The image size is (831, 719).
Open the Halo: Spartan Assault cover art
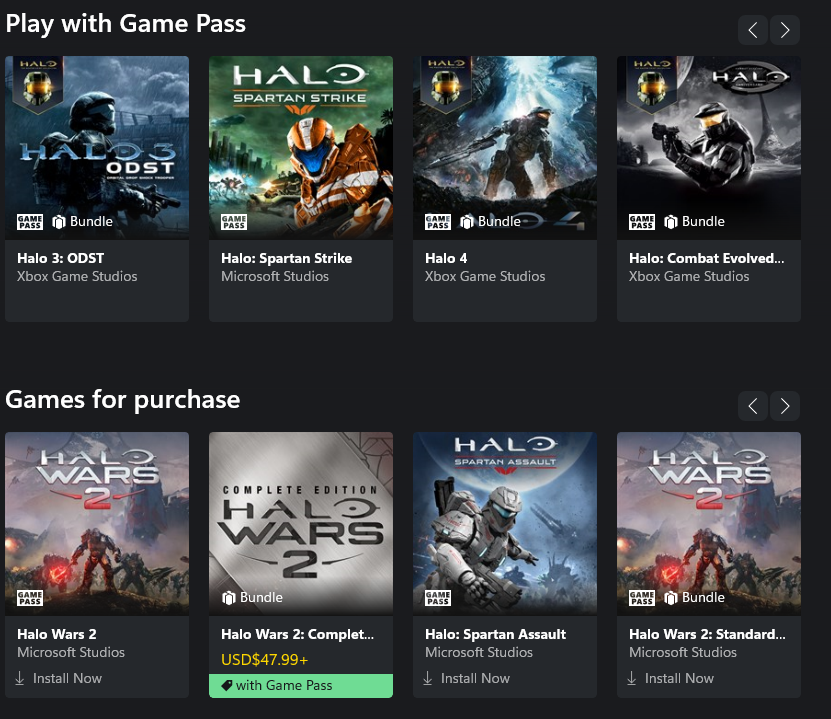[x=505, y=524]
